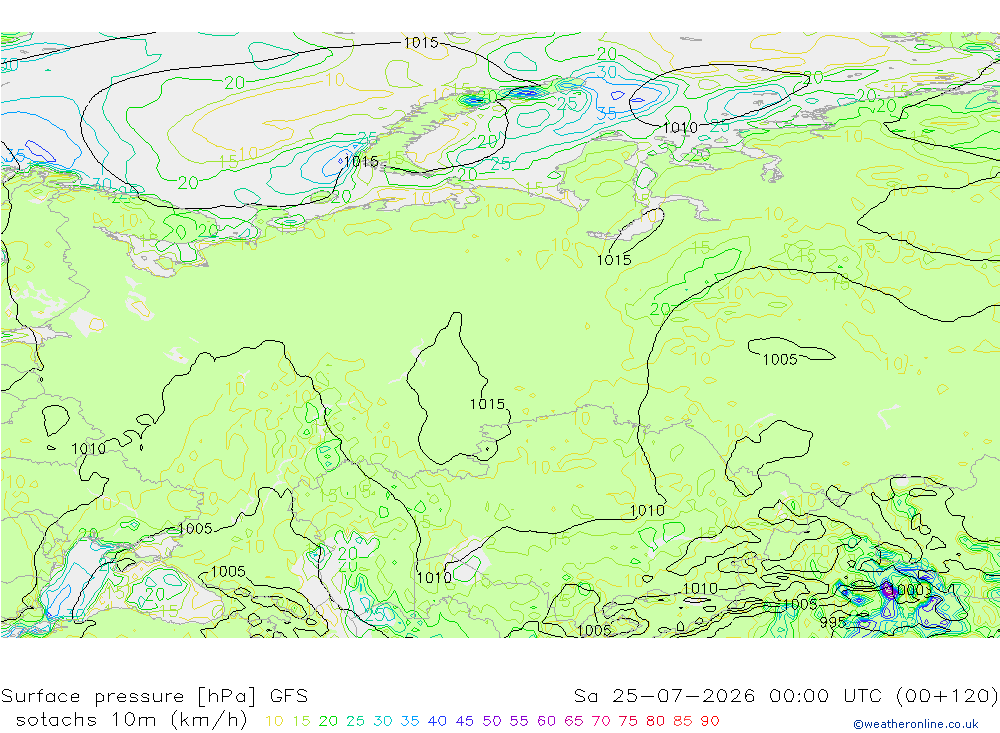The image size is (1000, 733).
Task: Select the 85 value in isotachs legend
Action: [x=682, y=722]
